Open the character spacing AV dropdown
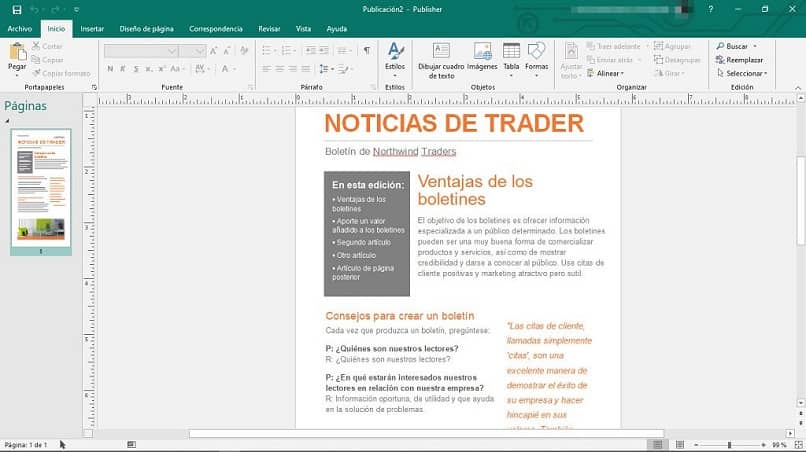The width and height of the screenshot is (806, 452). pos(202,69)
